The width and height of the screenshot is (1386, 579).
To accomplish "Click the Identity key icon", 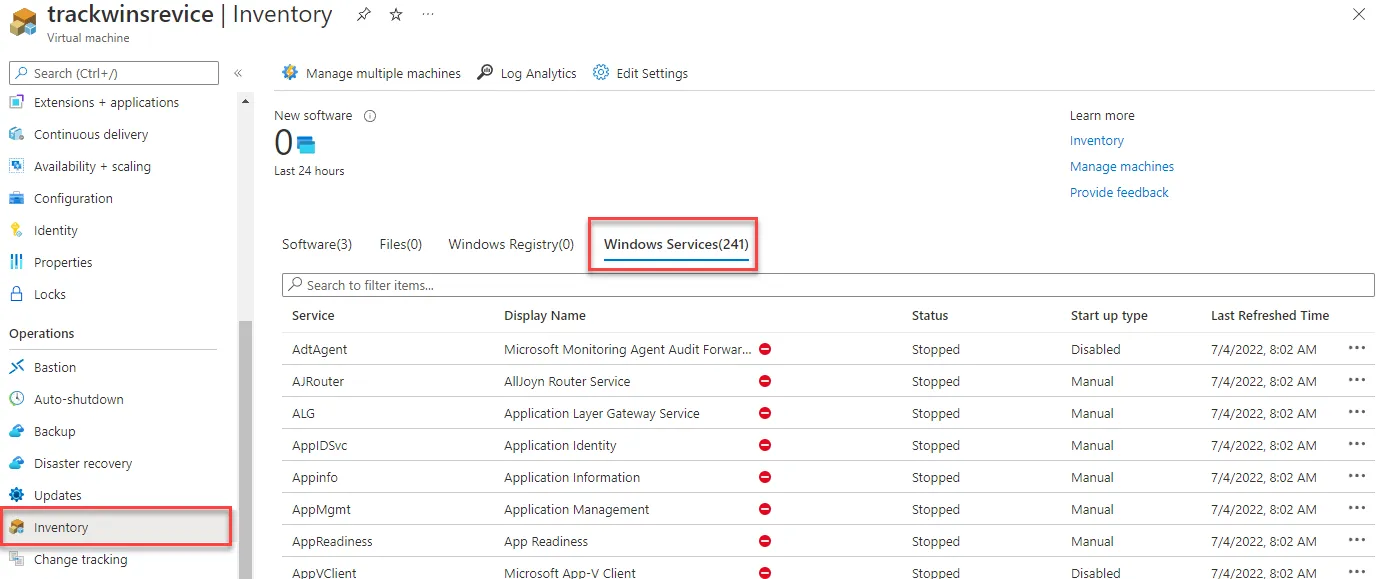I will [x=16, y=230].
